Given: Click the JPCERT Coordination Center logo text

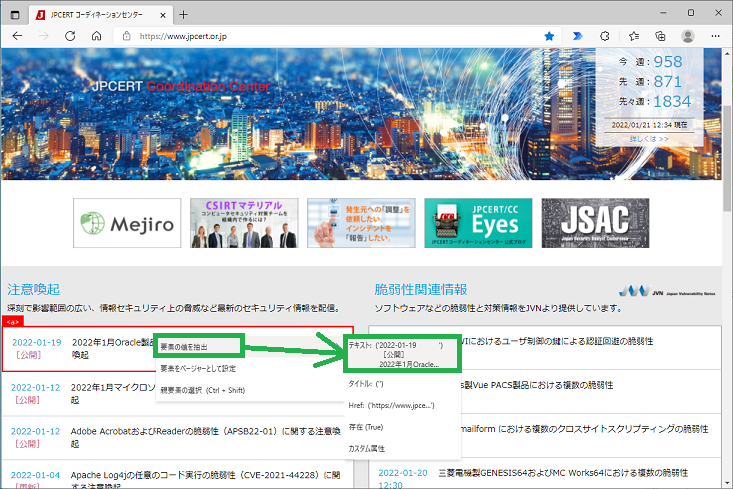Looking at the screenshot, I should pos(181,86).
